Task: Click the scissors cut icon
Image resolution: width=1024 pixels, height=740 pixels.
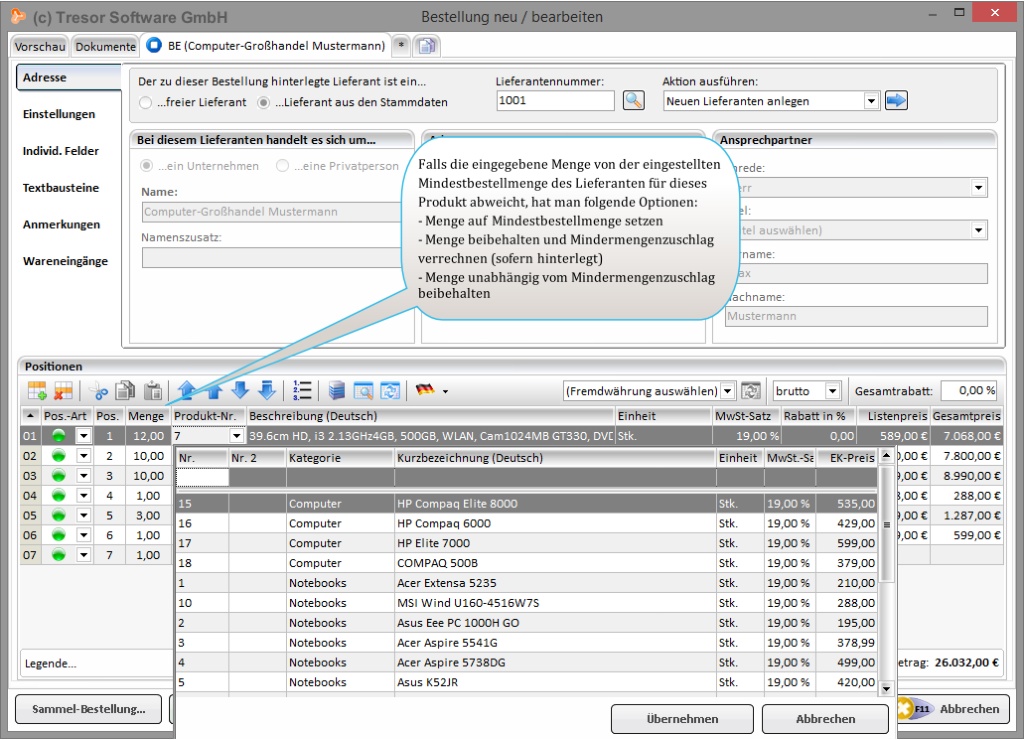Action: click(x=98, y=391)
